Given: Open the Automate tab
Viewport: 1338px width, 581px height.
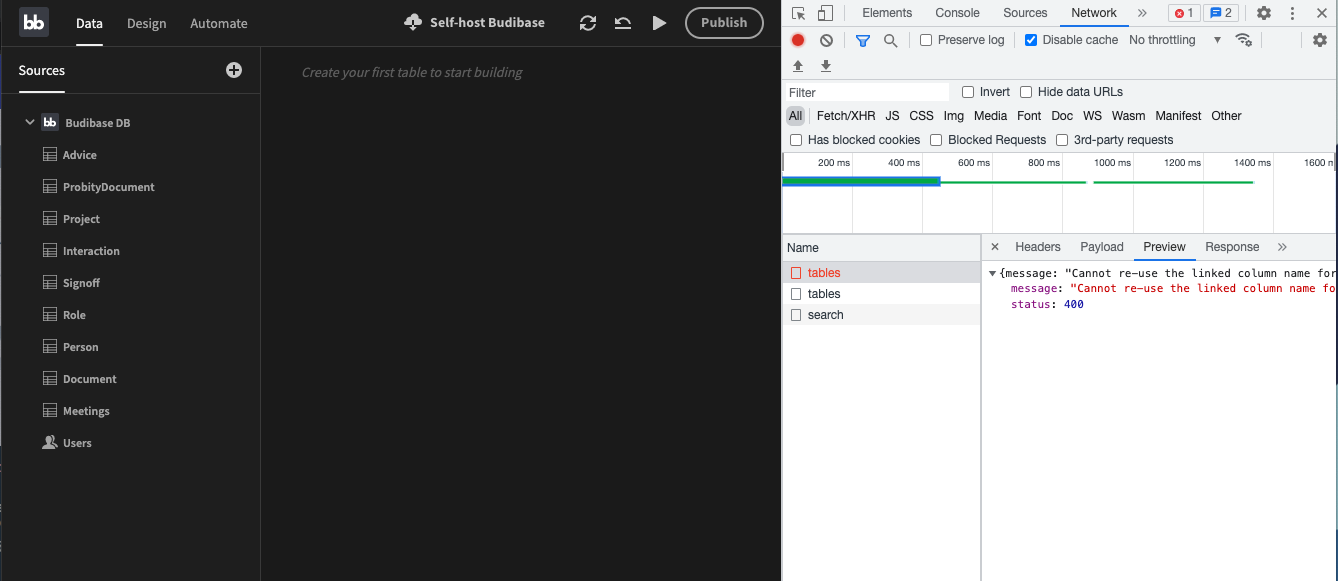Looking at the screenshot, I should coord(219,23).
